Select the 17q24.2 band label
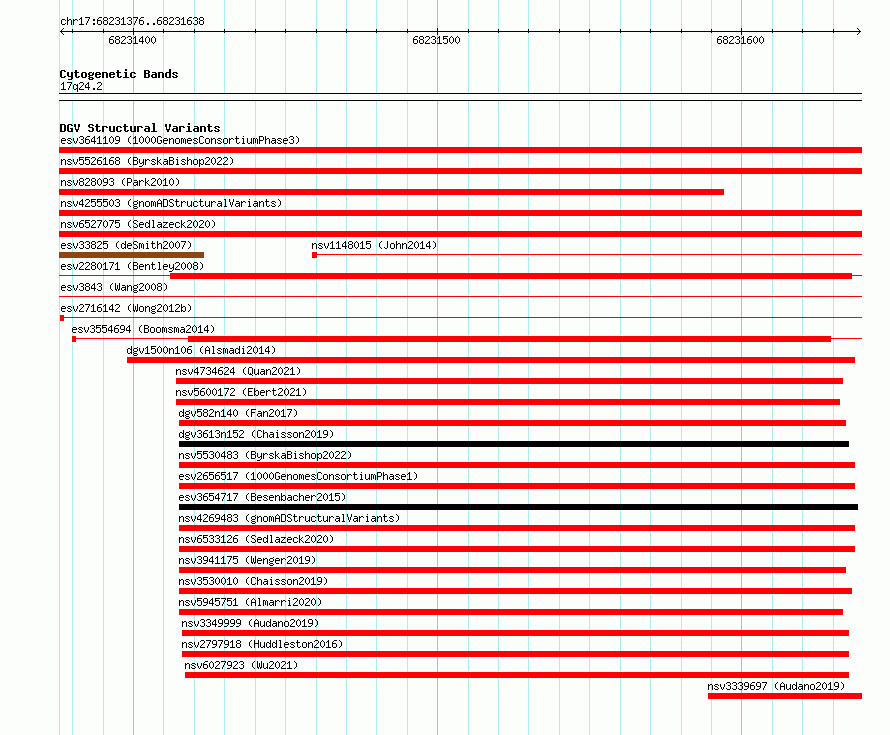 click(x=81, y=86)
